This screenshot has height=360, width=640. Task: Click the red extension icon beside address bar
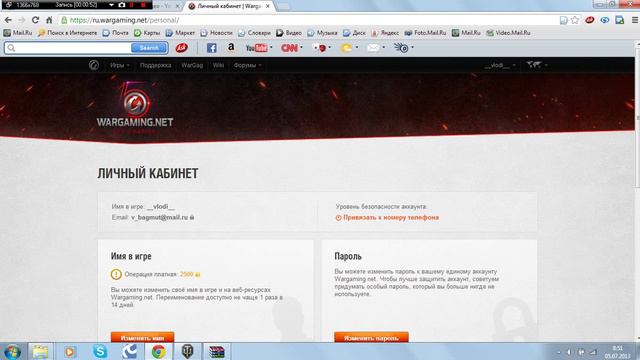pyautogui.click(x=589, y=20)
